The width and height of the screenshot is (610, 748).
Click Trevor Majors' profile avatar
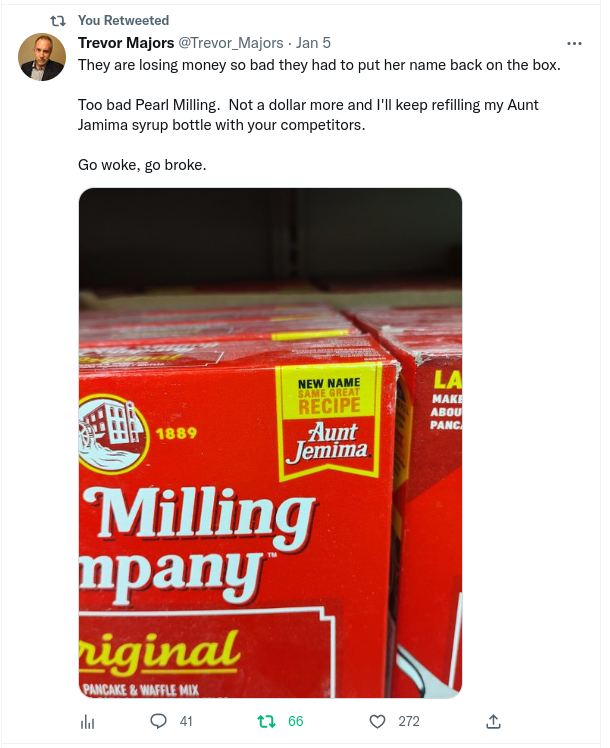coord(42,57)
